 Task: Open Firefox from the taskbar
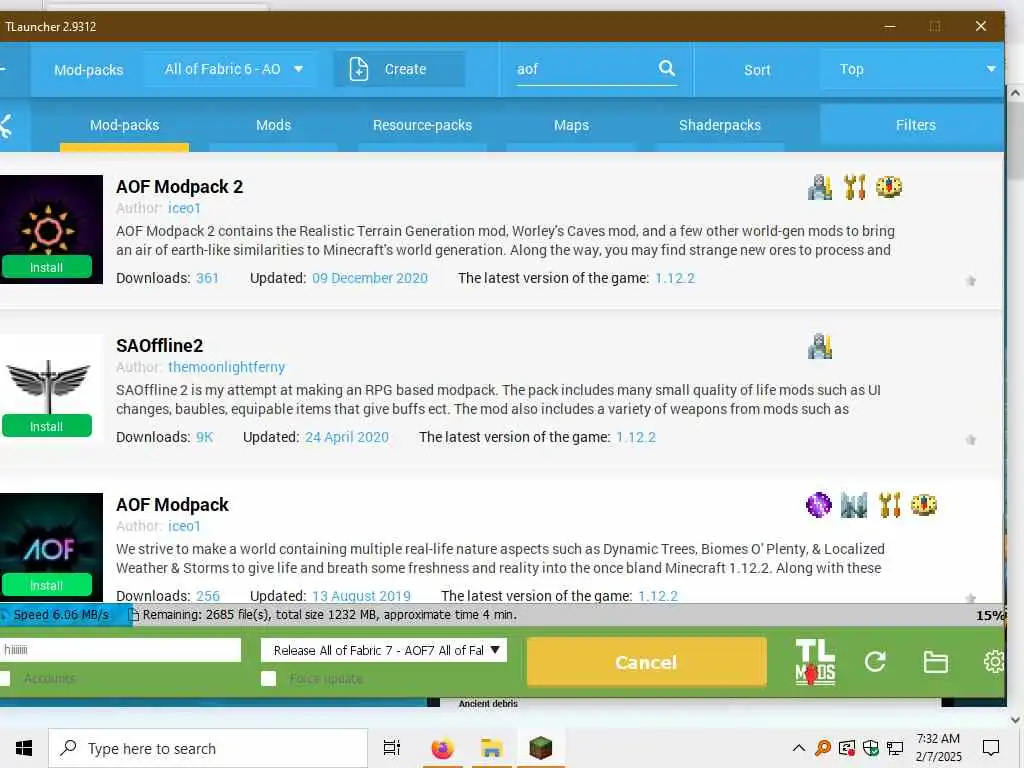[x=442, y=748]
